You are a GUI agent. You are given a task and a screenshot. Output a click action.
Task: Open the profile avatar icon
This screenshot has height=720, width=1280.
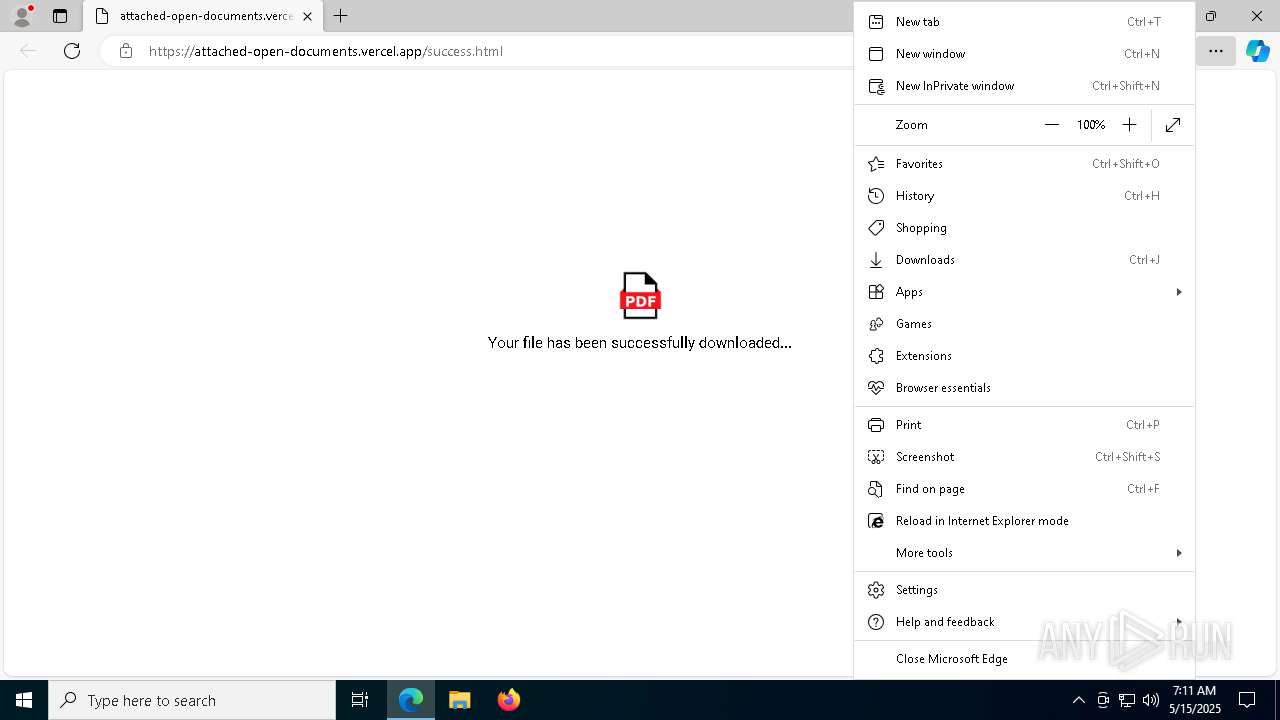[x=21, y=16]
